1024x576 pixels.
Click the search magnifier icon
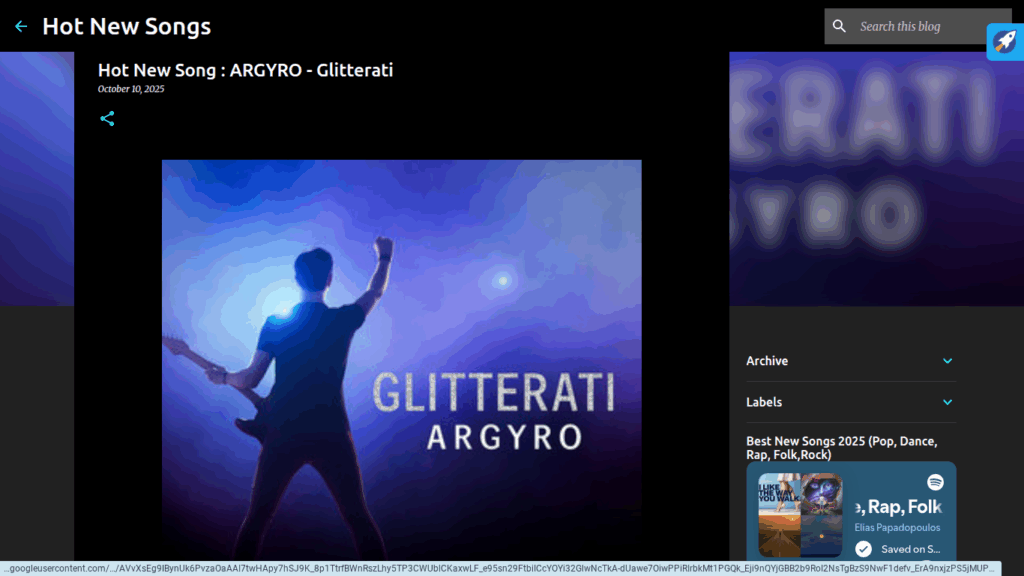point(840,27)
